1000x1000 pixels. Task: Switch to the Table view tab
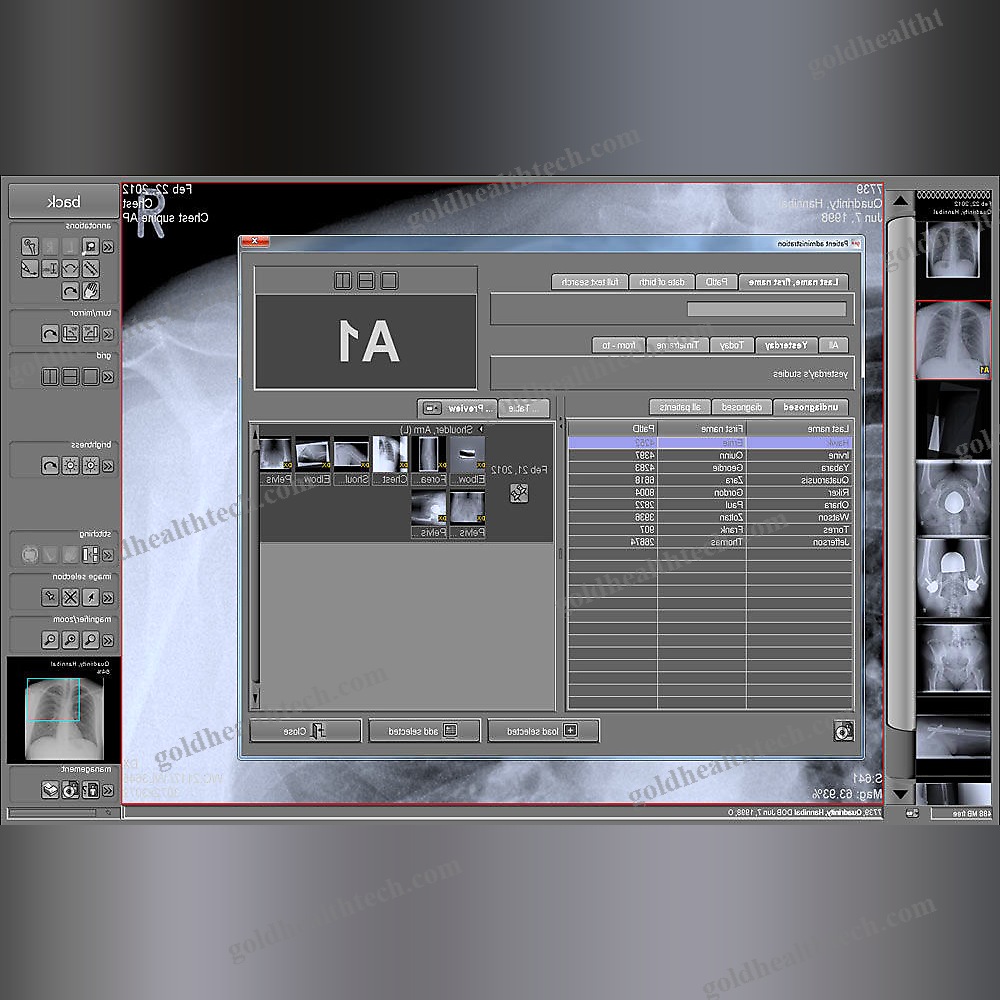[524, 408]
